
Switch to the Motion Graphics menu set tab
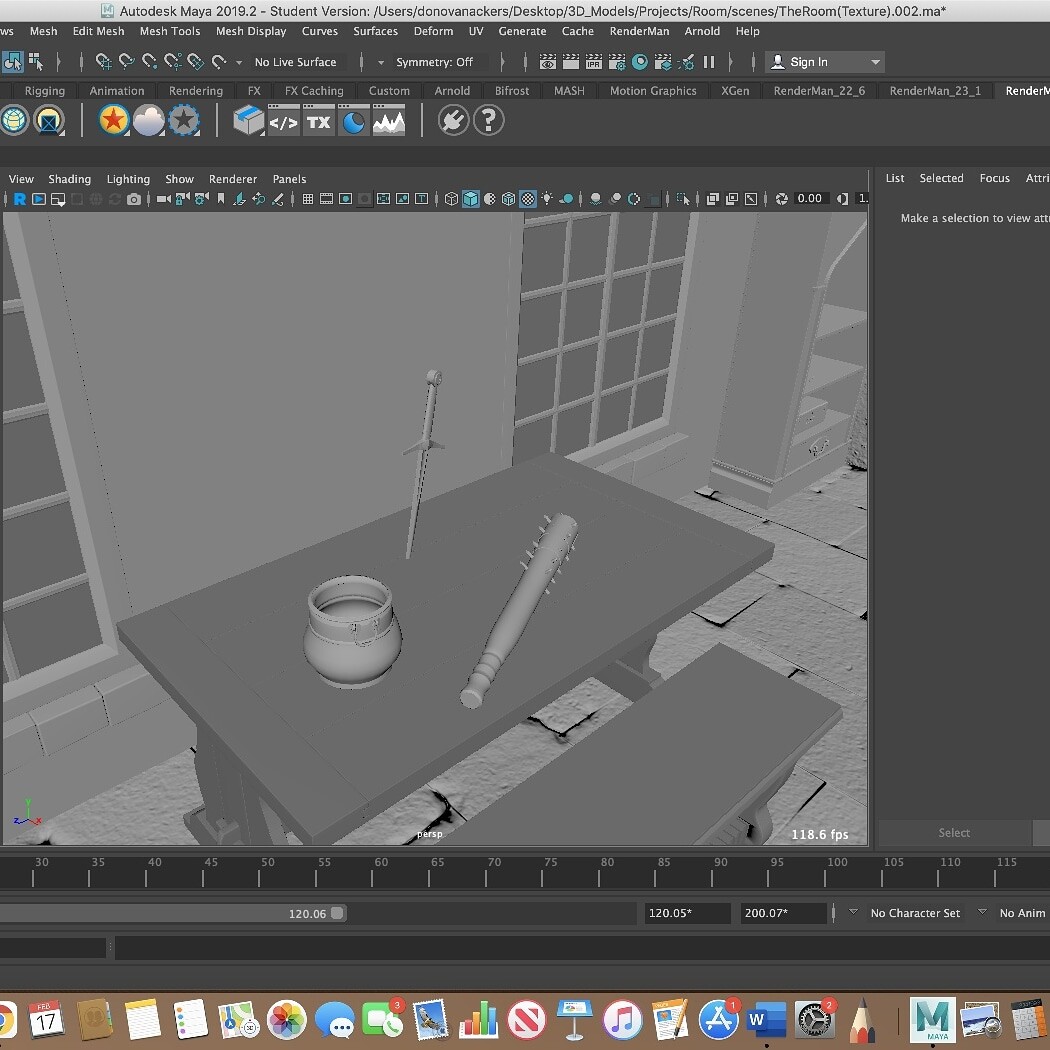(652, 90)
